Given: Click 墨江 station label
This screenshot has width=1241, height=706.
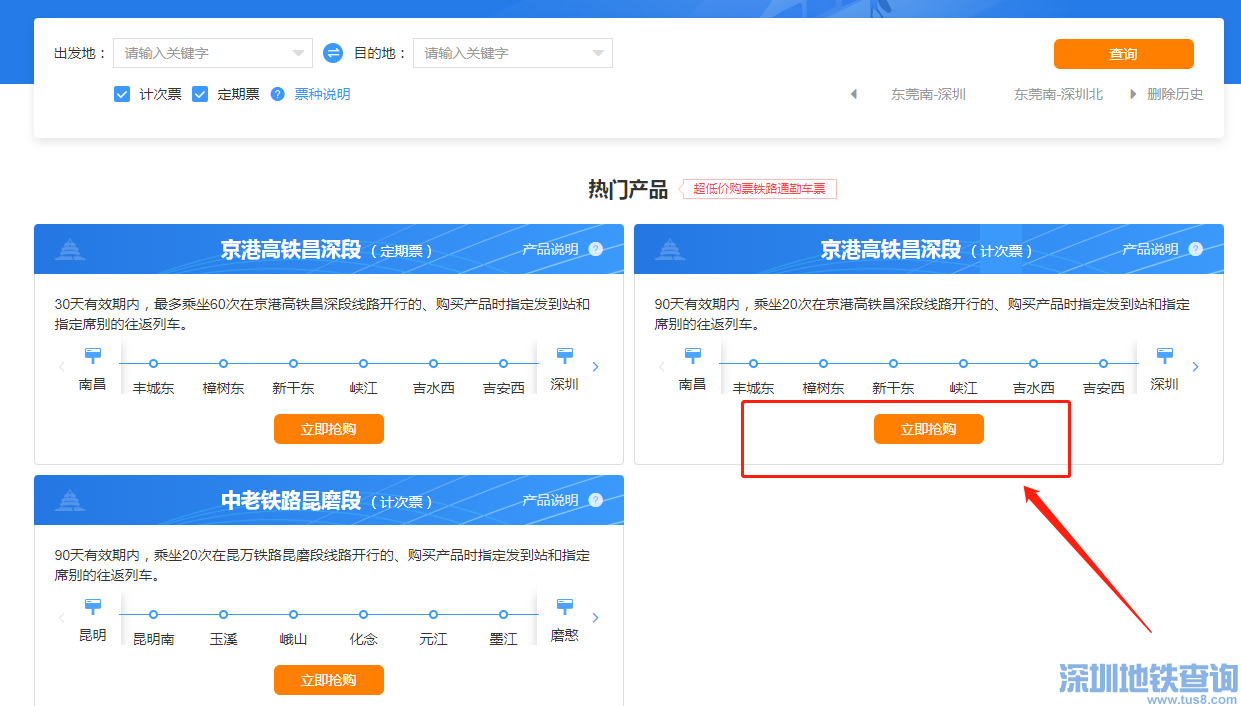Looking at the screenshot, I should point(504,639).
